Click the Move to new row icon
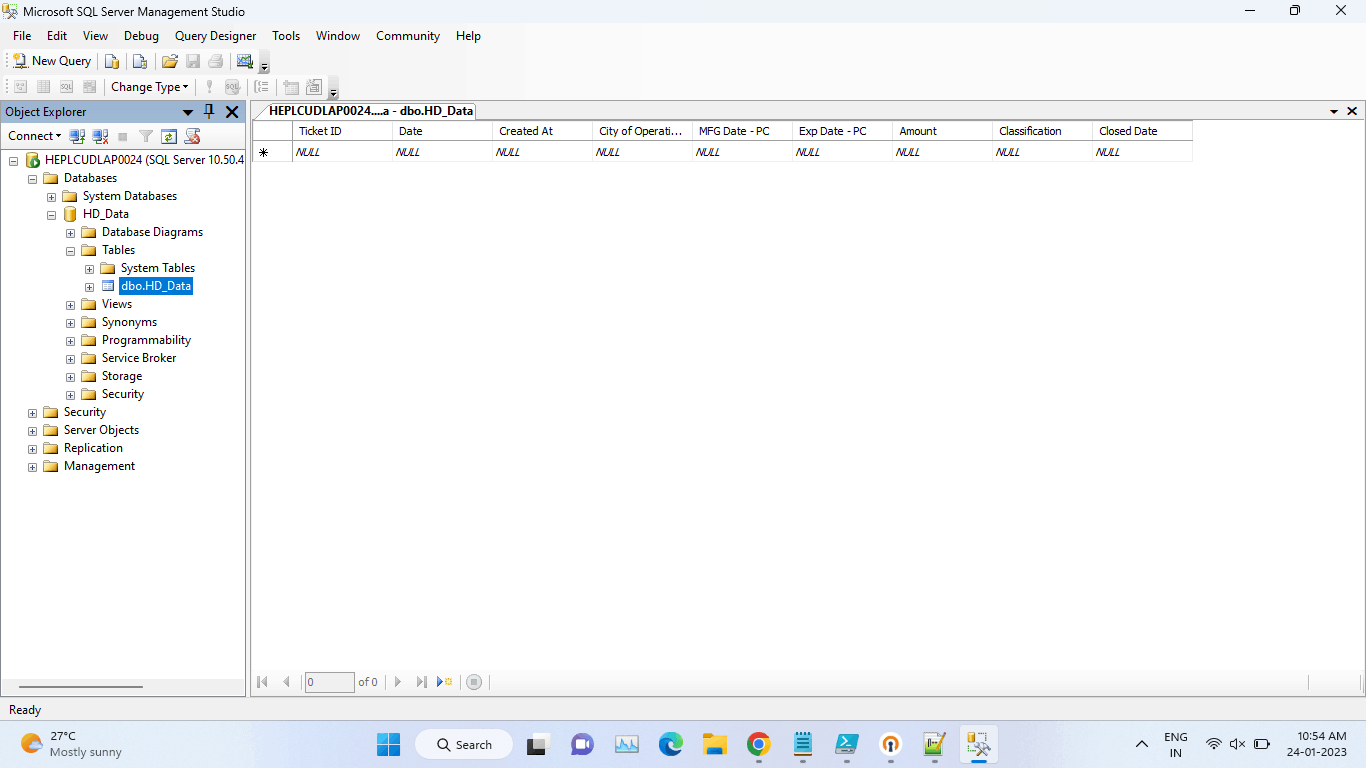1366x768 pixels. [x=445, y=682]
